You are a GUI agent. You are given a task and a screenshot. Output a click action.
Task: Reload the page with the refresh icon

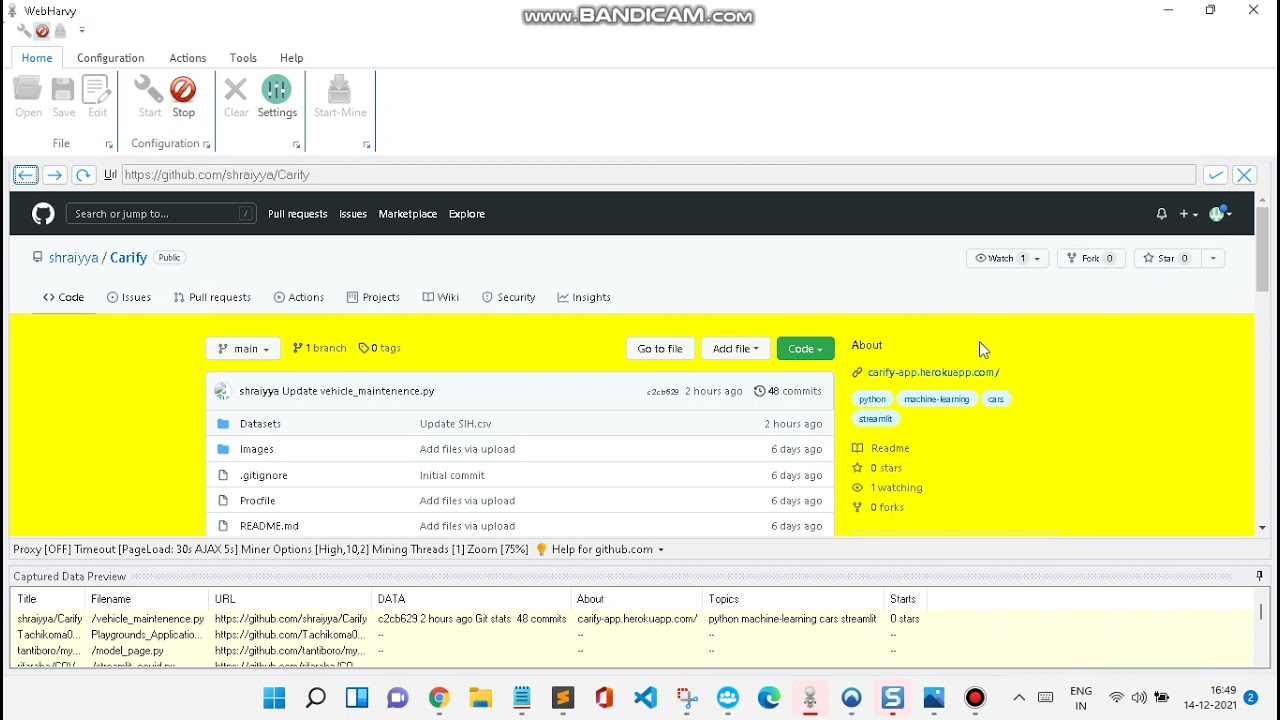click(x=84, y=175)
